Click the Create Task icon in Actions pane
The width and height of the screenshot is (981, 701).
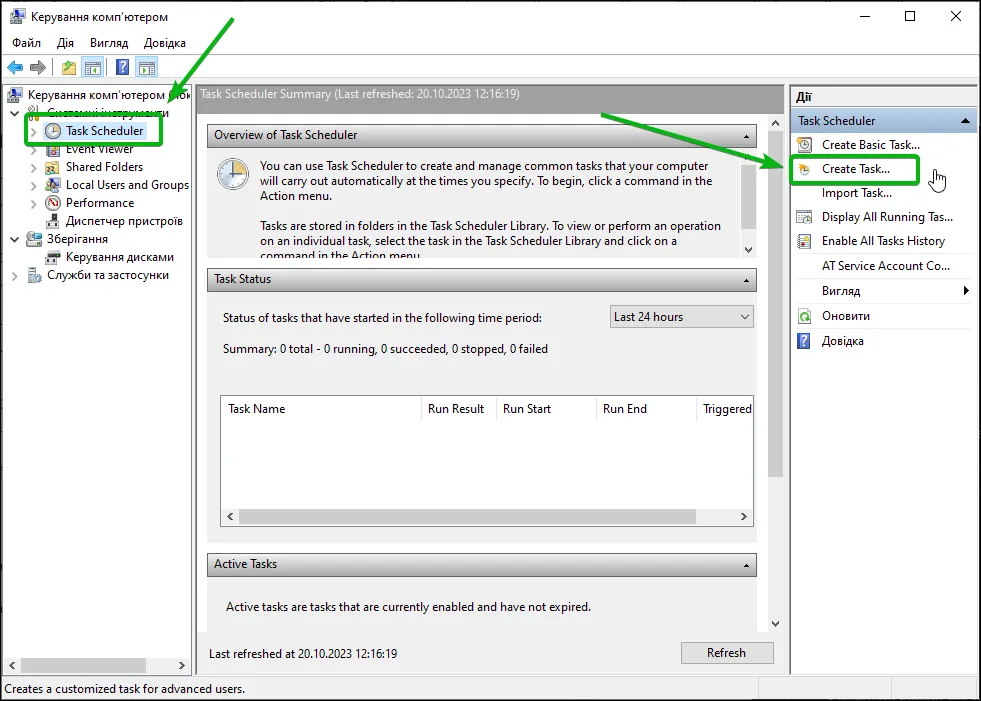pyautogui.click(x=804, y=170)
